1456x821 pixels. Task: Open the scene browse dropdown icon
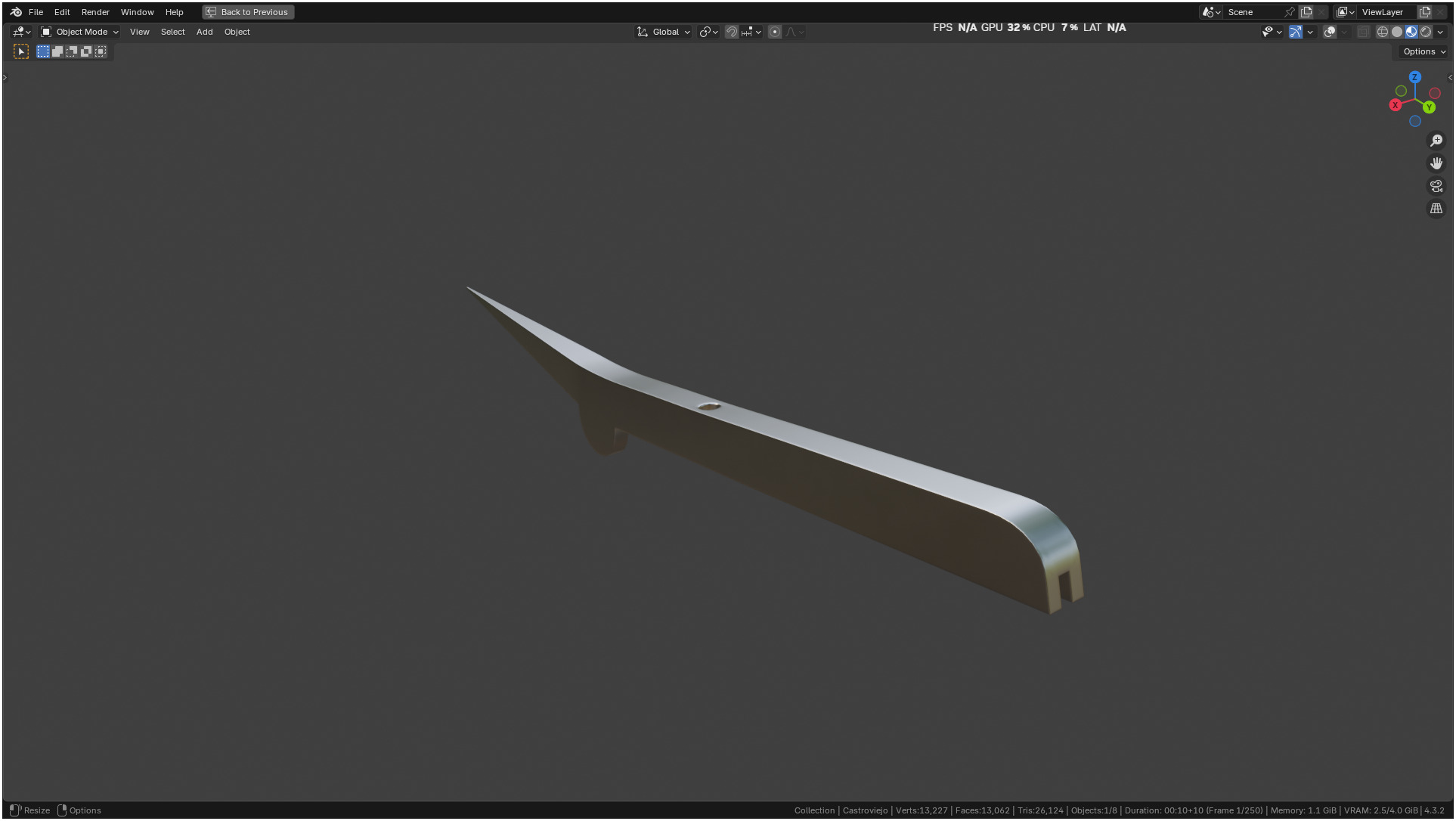tap(1211, 12)
